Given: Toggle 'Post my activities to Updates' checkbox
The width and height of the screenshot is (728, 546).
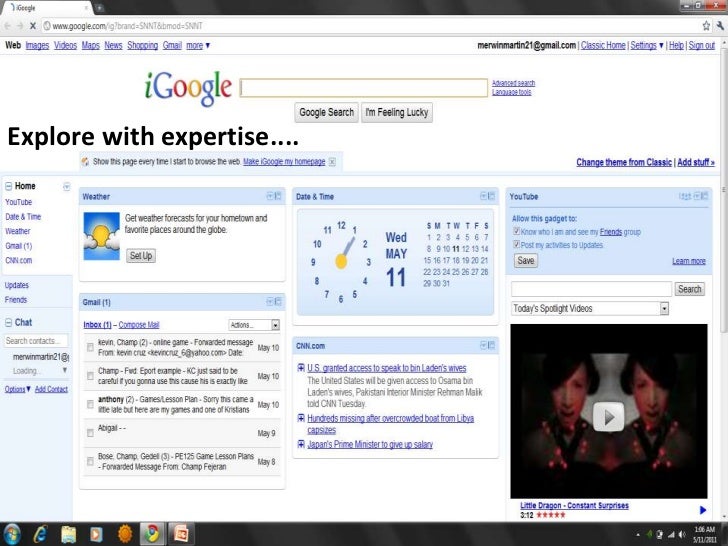Looking at the screenshot, I should [516, 244].
